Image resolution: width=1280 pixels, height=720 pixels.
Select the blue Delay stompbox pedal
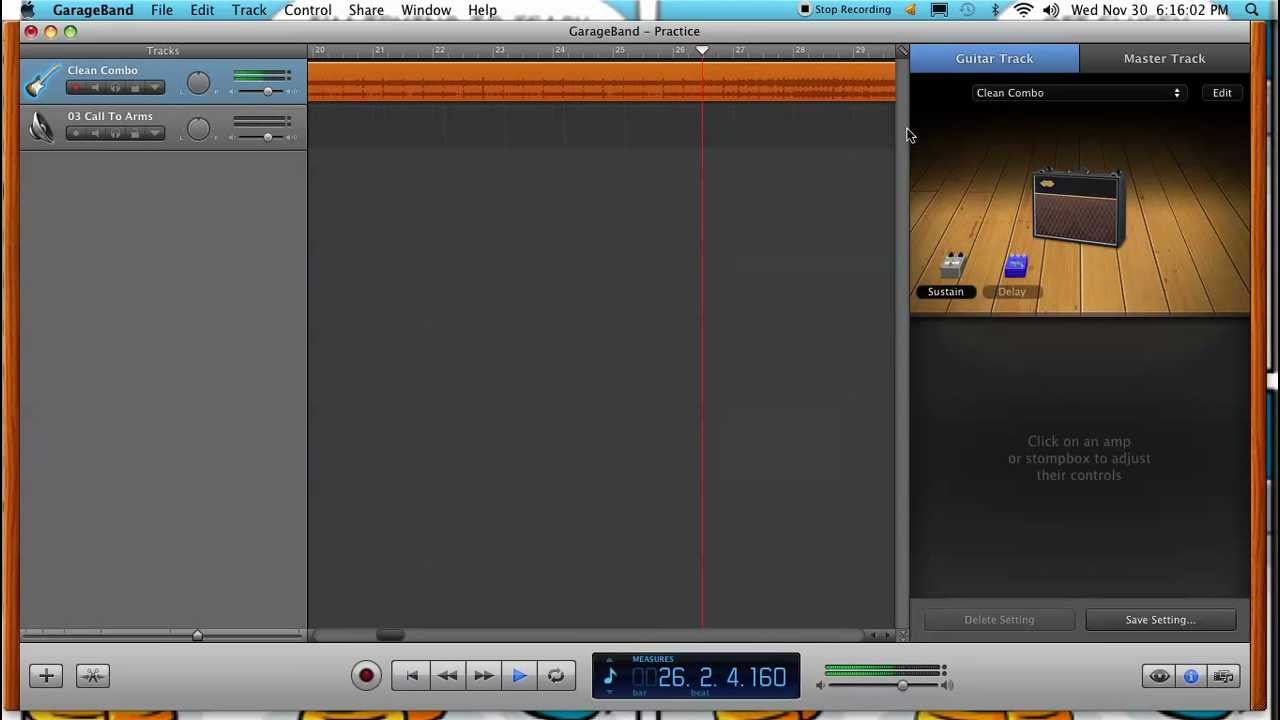[x=1016, y=265]
